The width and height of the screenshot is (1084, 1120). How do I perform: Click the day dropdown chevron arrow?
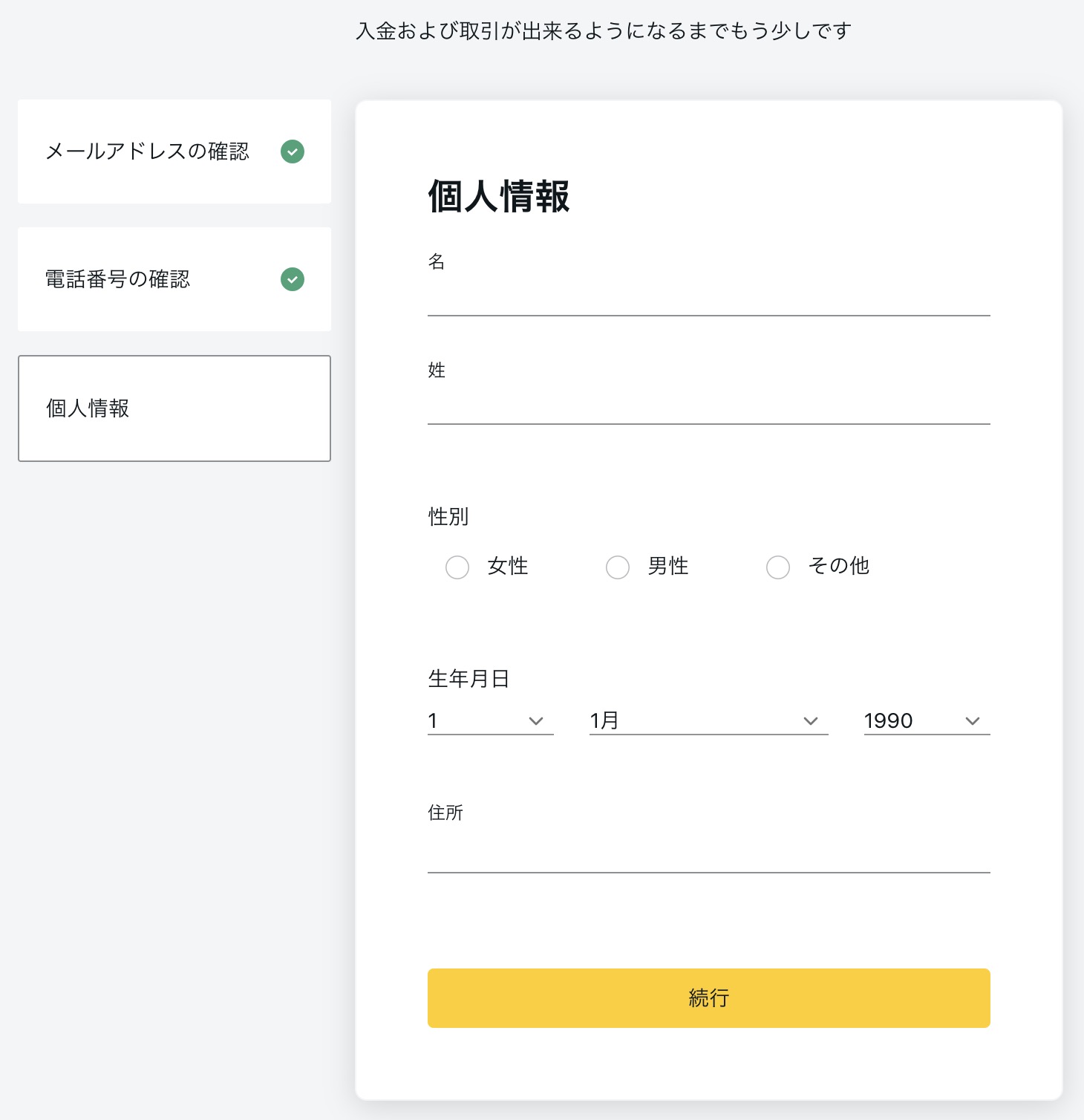click(x=536, y=721)
